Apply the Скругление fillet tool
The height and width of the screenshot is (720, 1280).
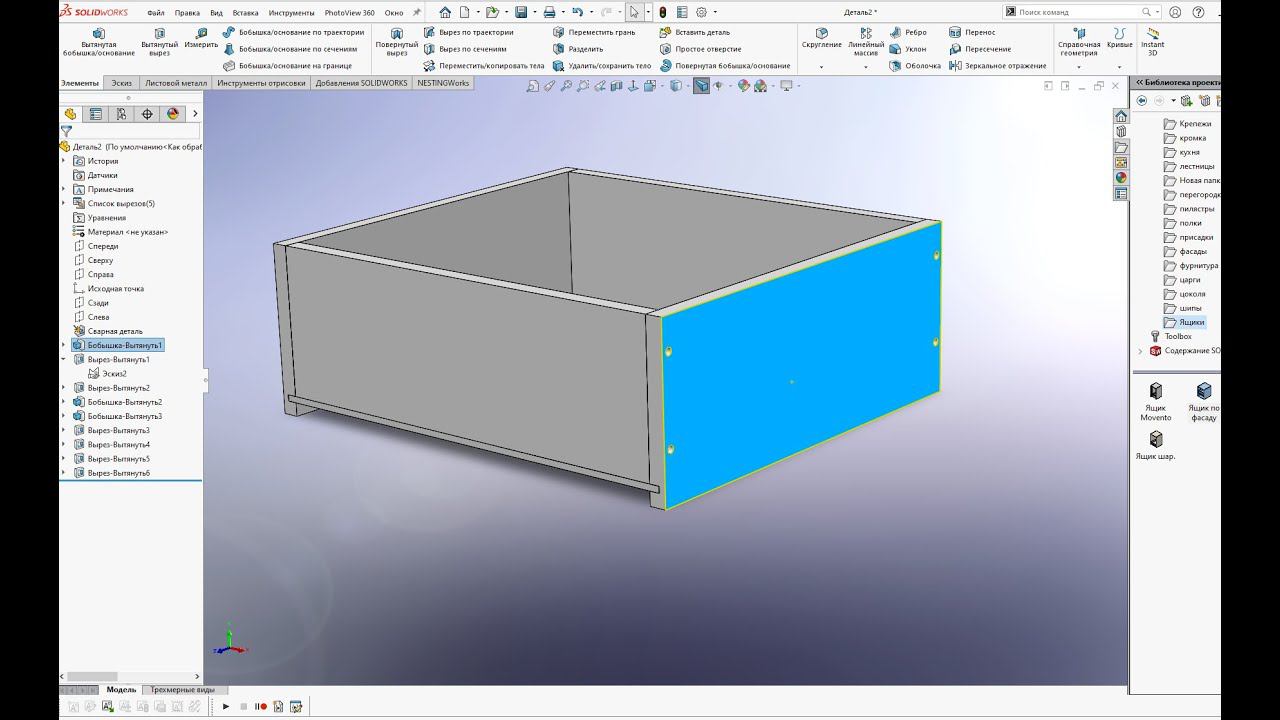(822, 38)
